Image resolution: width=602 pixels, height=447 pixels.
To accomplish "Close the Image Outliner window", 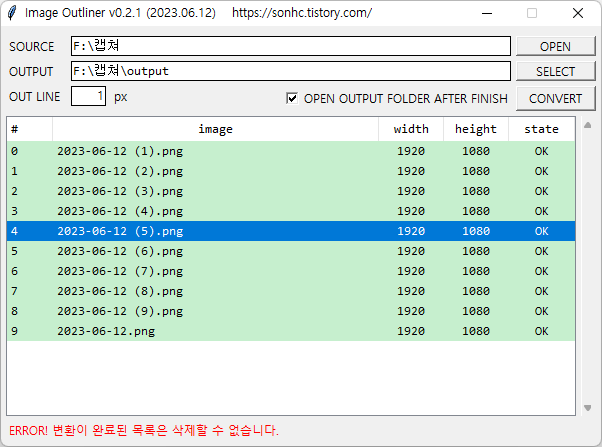I will click(578, 13).
